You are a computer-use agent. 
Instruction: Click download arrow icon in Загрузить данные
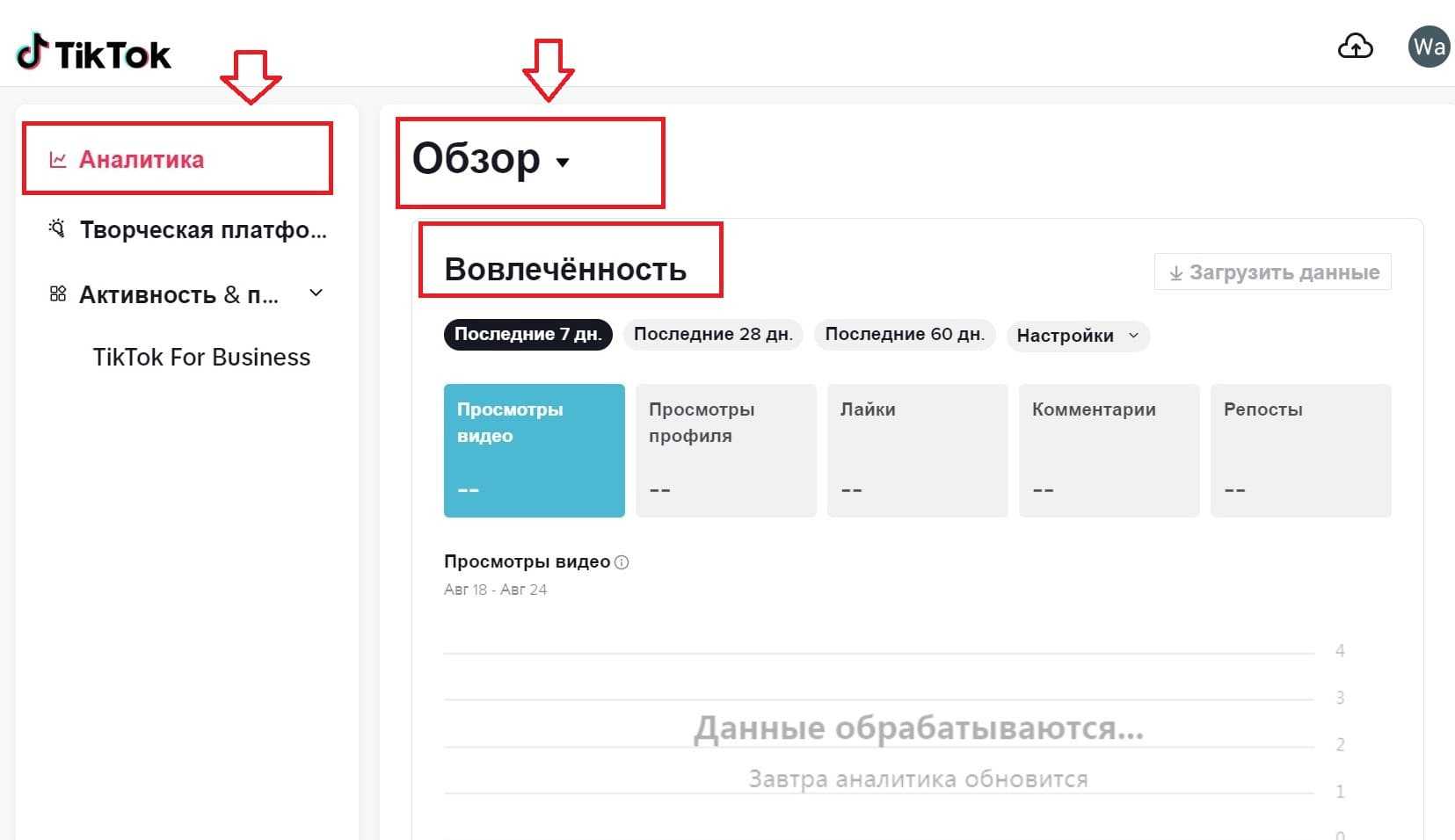[x=1175, y=273]
